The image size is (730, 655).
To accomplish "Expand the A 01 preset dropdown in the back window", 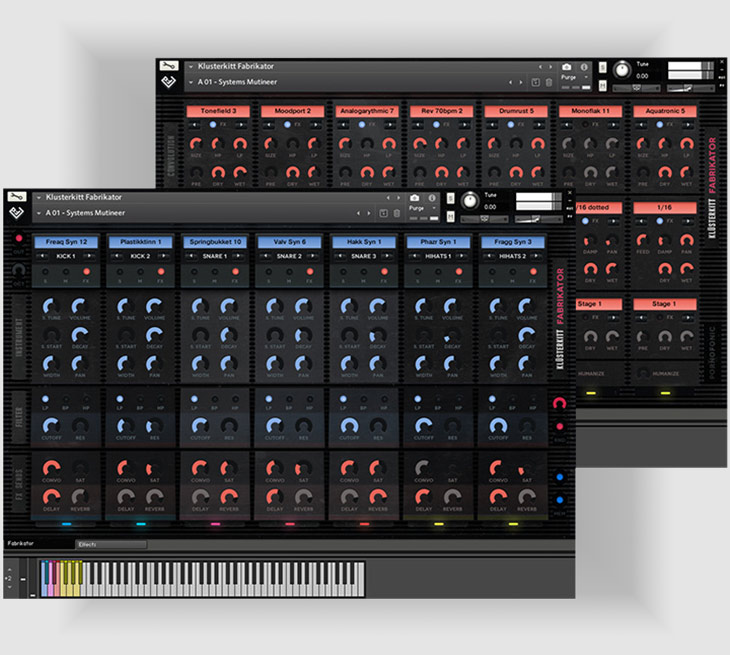I will 191,82.
